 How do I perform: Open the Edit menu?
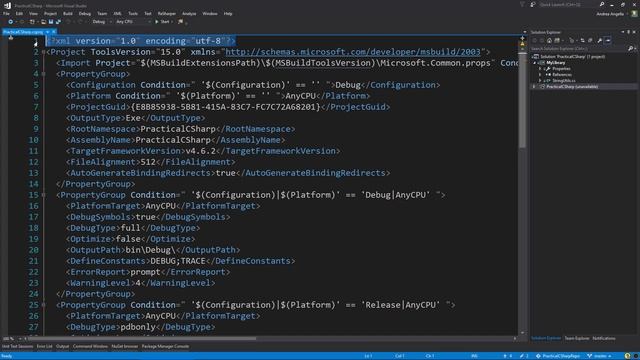pos(19,13)
